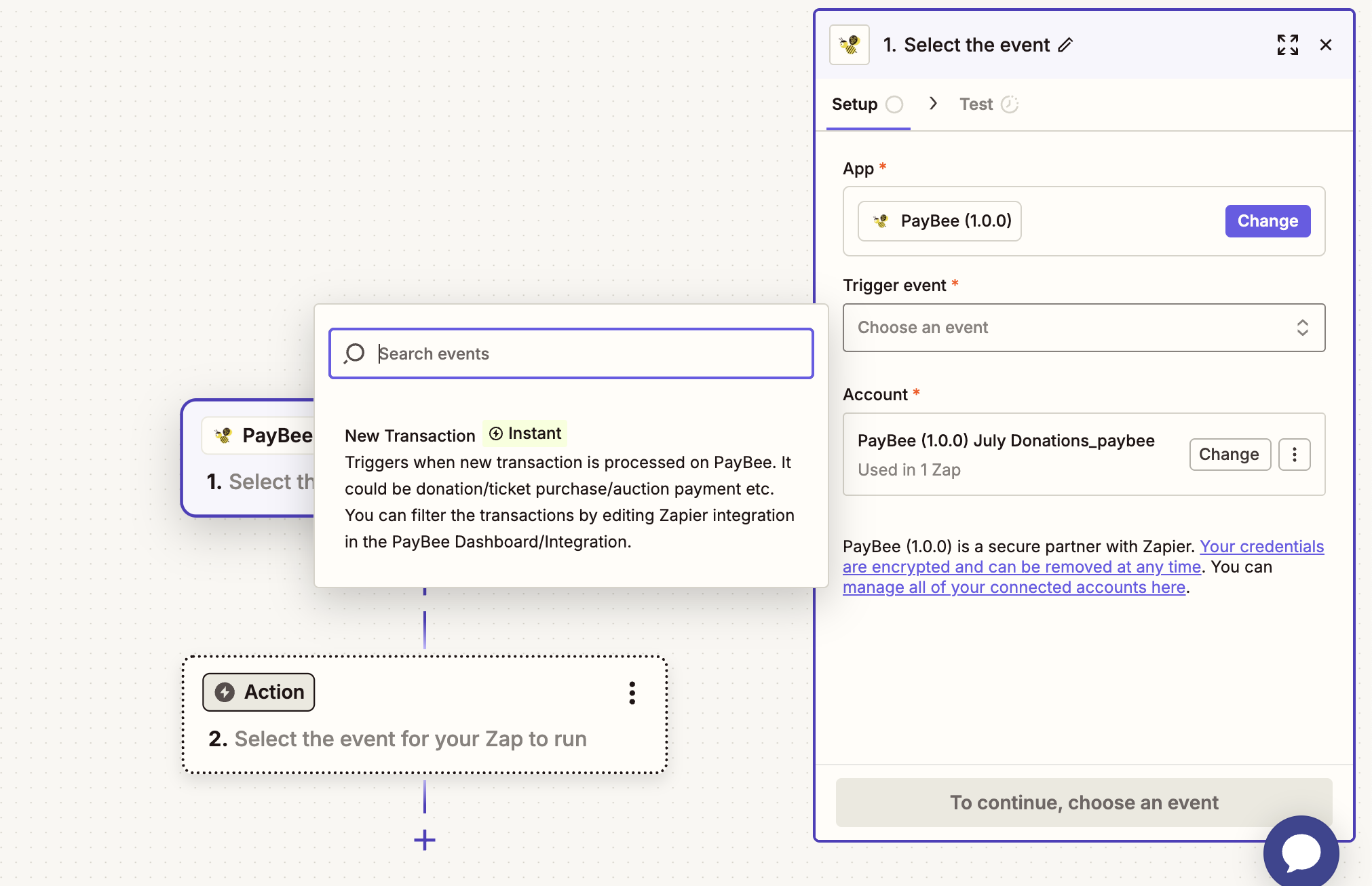Click the pencil icon to rename step
This screenshot has width=1372, height=886.
[1066, 45]
